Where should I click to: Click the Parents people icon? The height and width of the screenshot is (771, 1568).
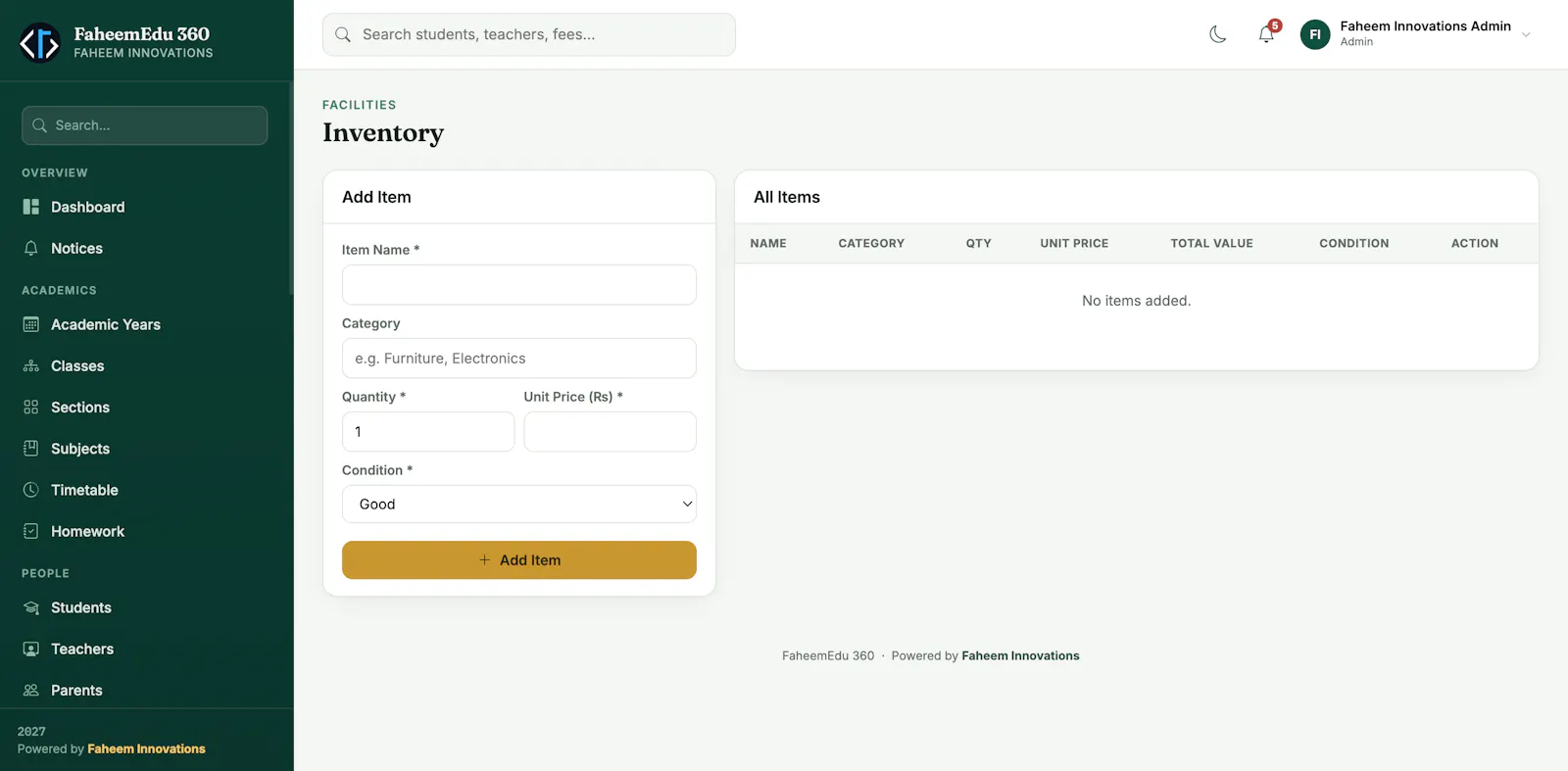click(31, 690)
